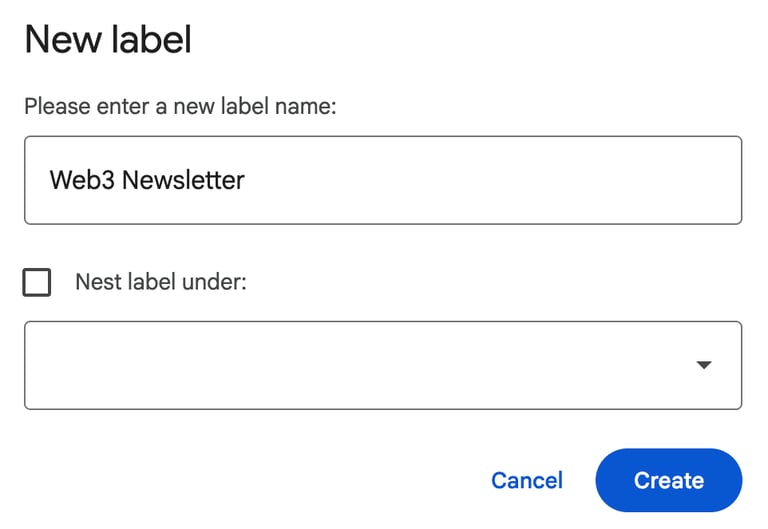This screenshot has width=768, height=529.
Task: Click the 'New label' dialog heading
Action: (108, 41)
